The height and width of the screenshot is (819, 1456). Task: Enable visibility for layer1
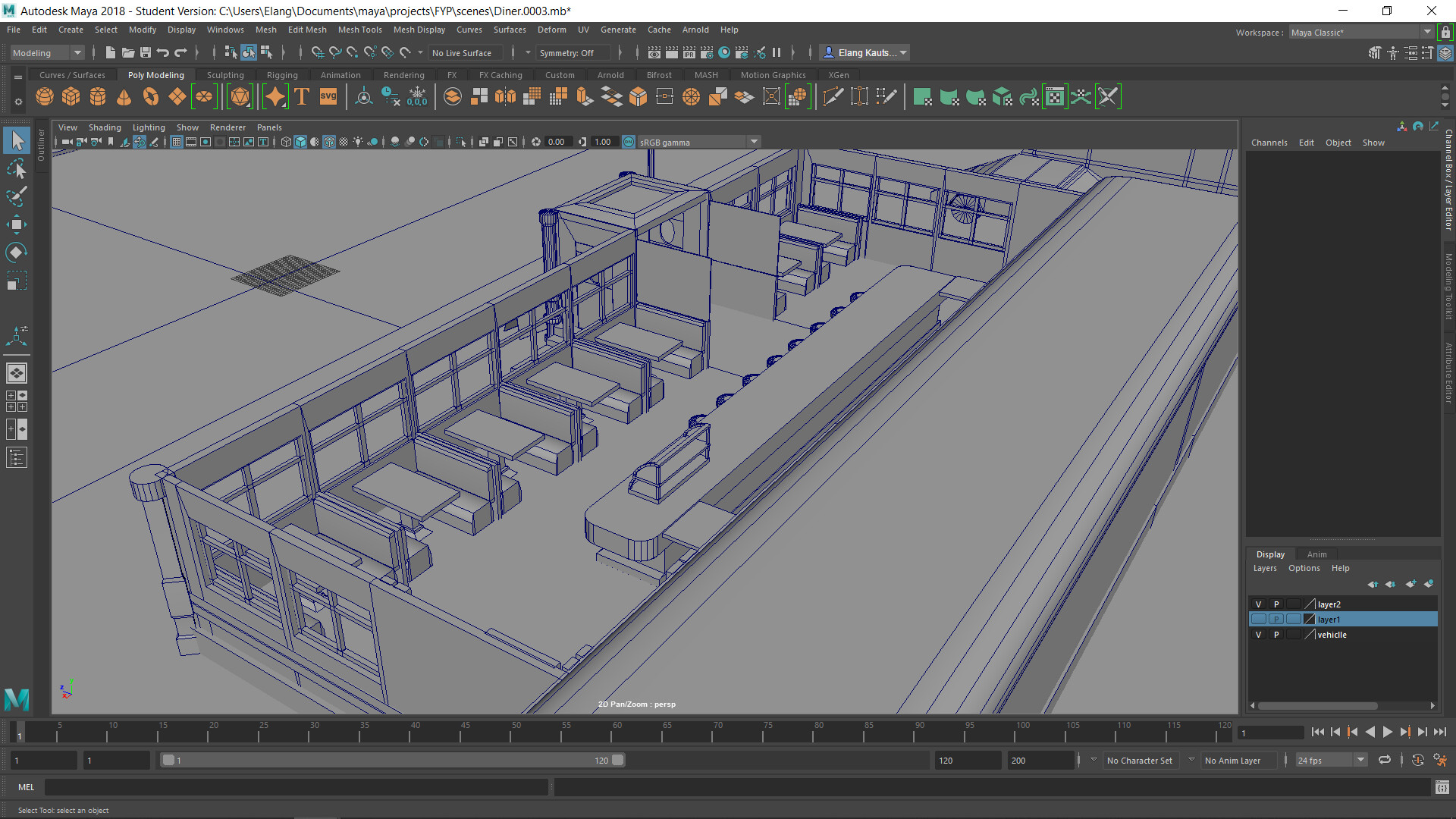click(1258, 619)
